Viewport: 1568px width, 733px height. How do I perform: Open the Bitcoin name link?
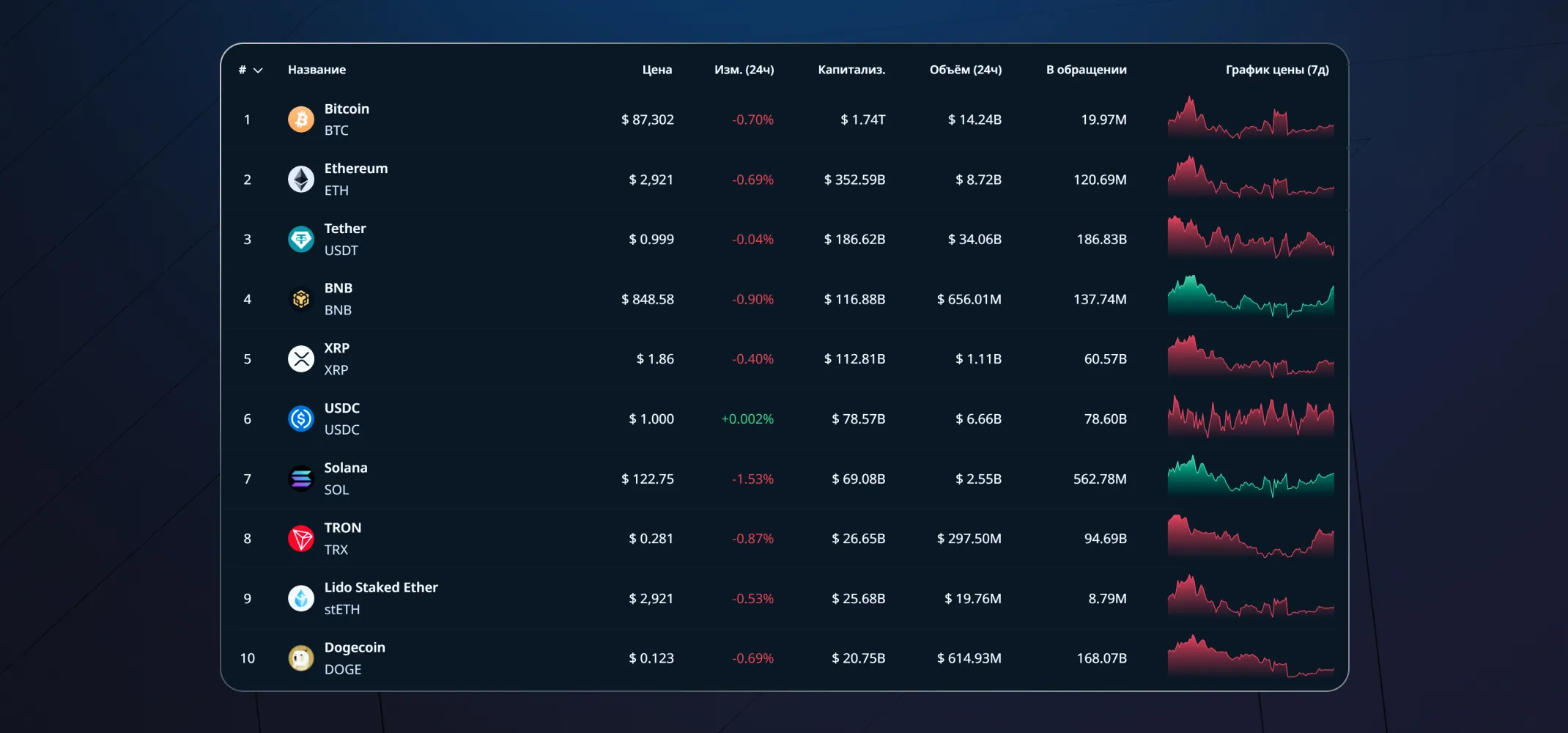[x=347, y=108]
